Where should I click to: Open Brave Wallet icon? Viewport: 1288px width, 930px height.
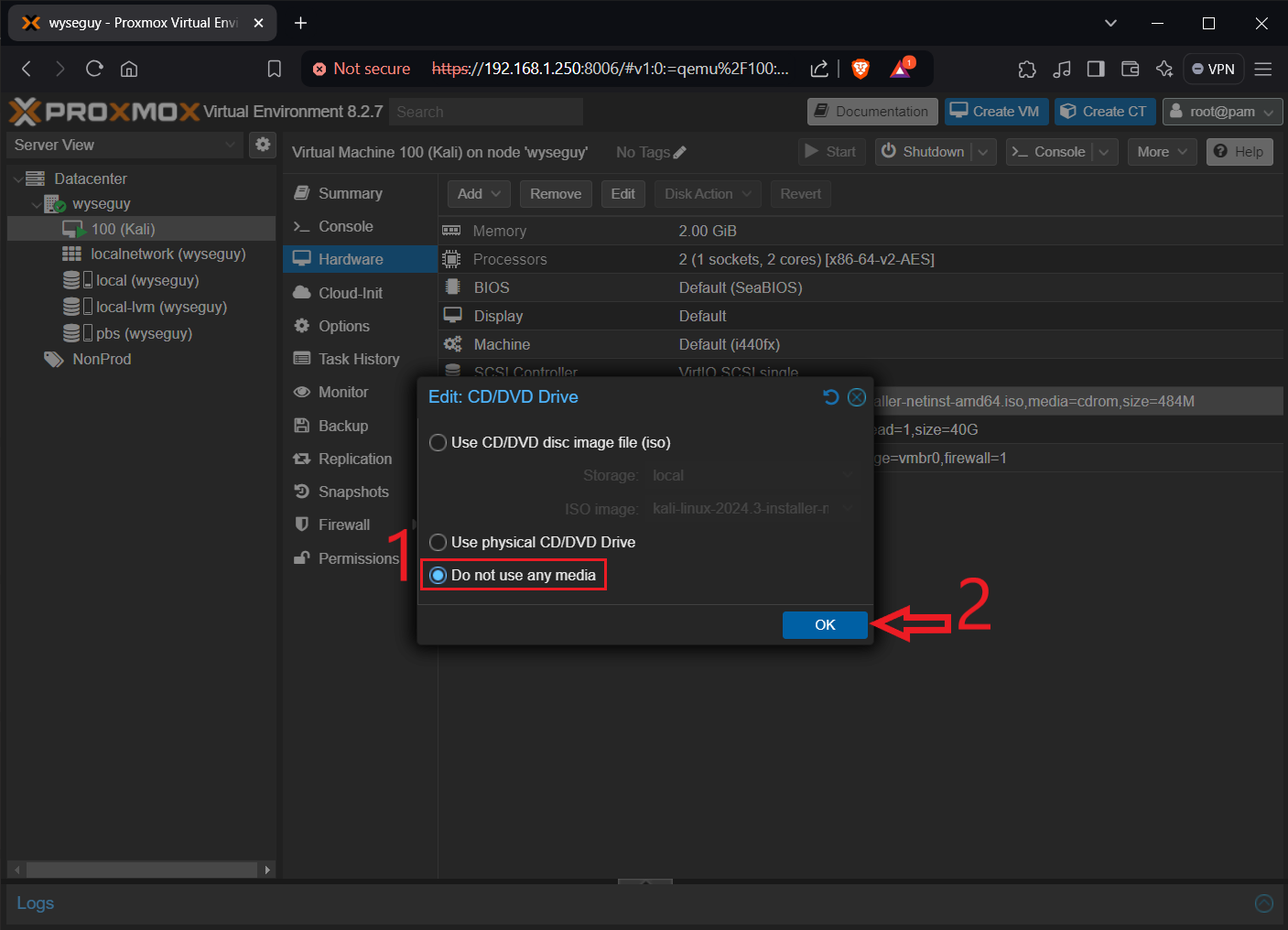1130,69
